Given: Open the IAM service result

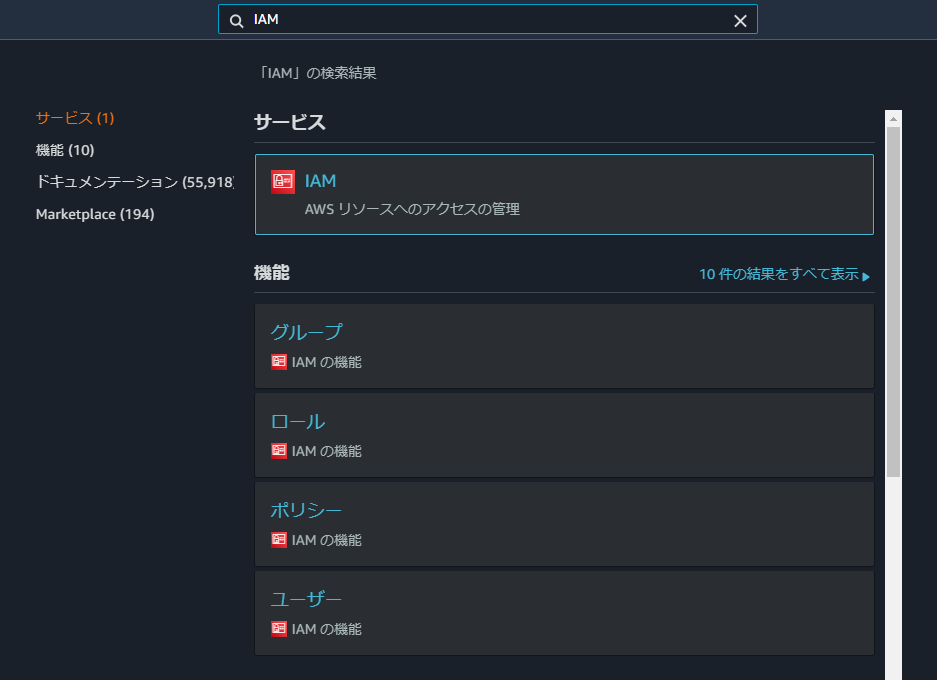Looking at the screenshot, I should [x=564, y=194].
